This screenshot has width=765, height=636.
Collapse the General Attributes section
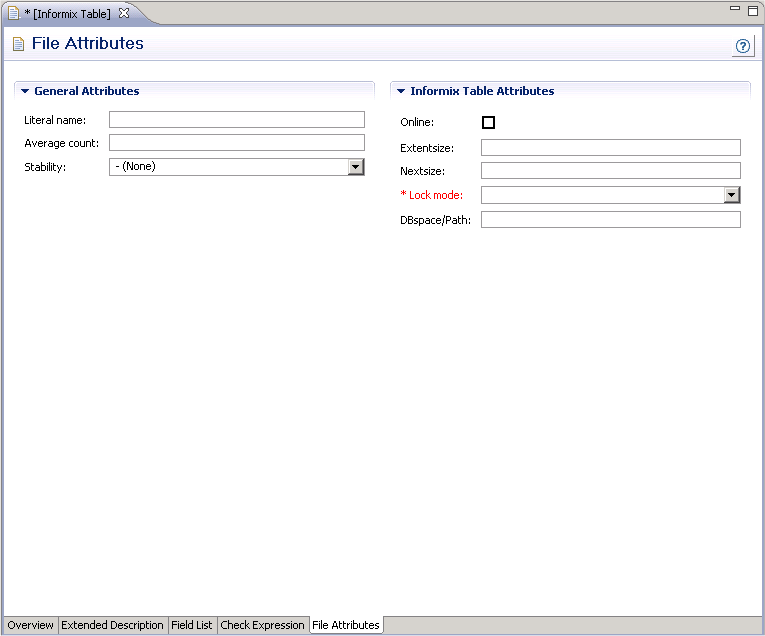pyautogui.click(x=25, y=91)
